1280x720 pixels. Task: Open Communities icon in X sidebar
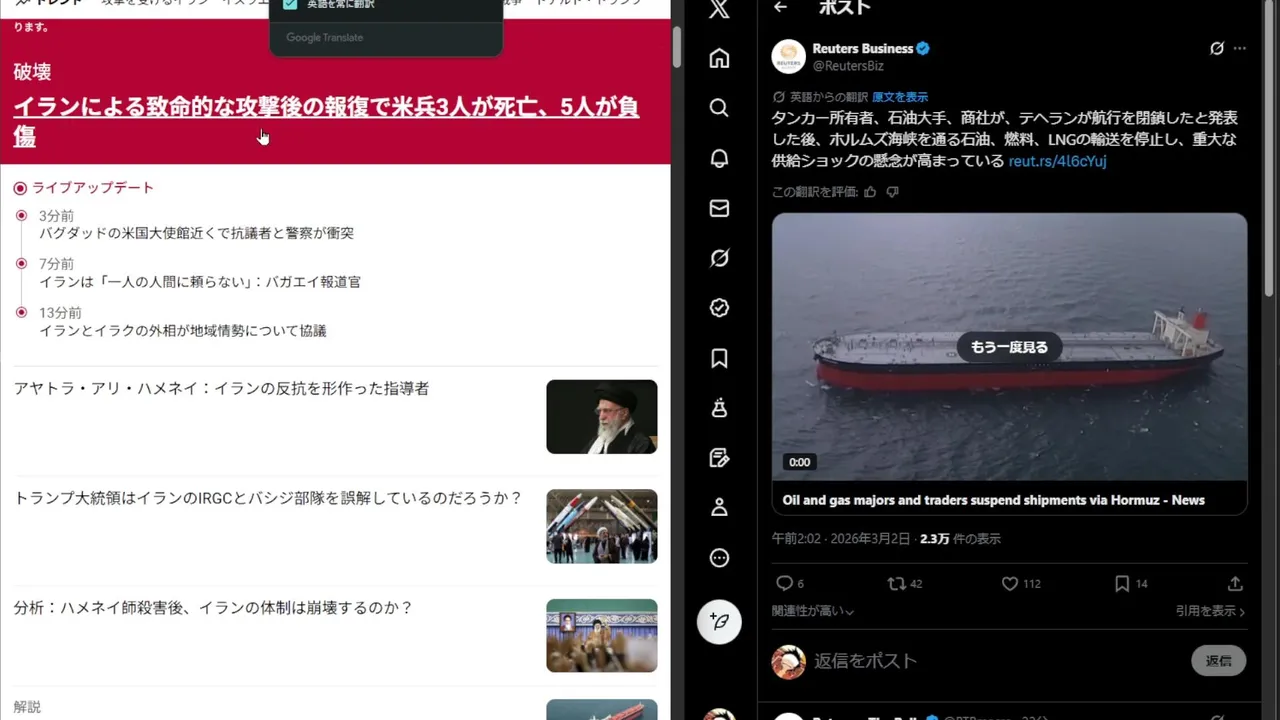(x=719, y=408)
